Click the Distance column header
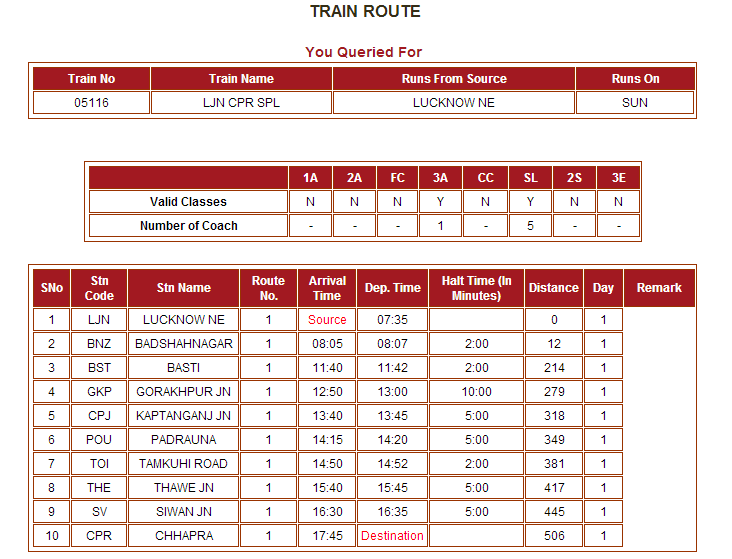The height and width of the screenshot is (559, 732). click(554, 288)
